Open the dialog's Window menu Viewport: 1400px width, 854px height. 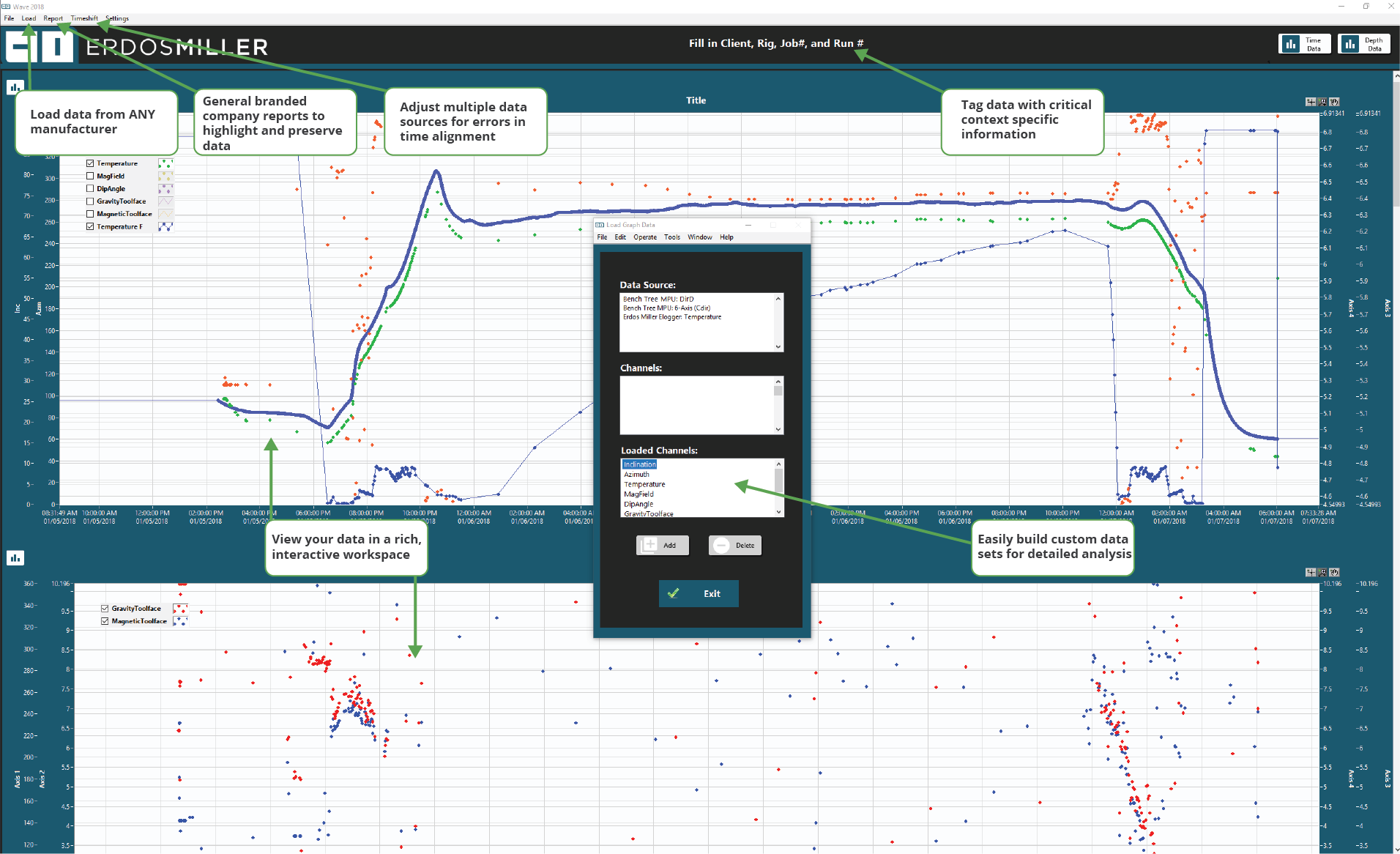point(700,237)
